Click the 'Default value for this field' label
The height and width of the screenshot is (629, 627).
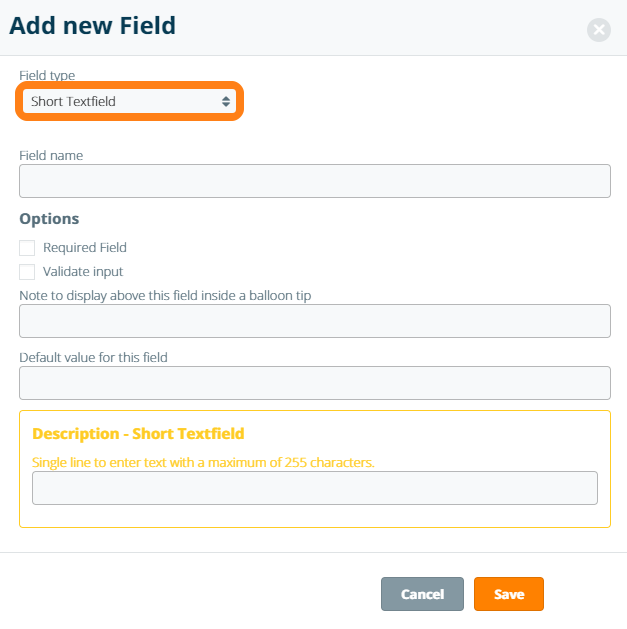pos(93,357)
